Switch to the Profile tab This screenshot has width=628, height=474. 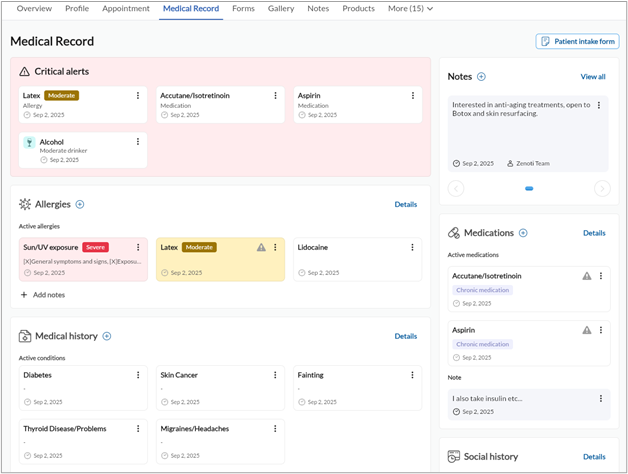point(77,8)
